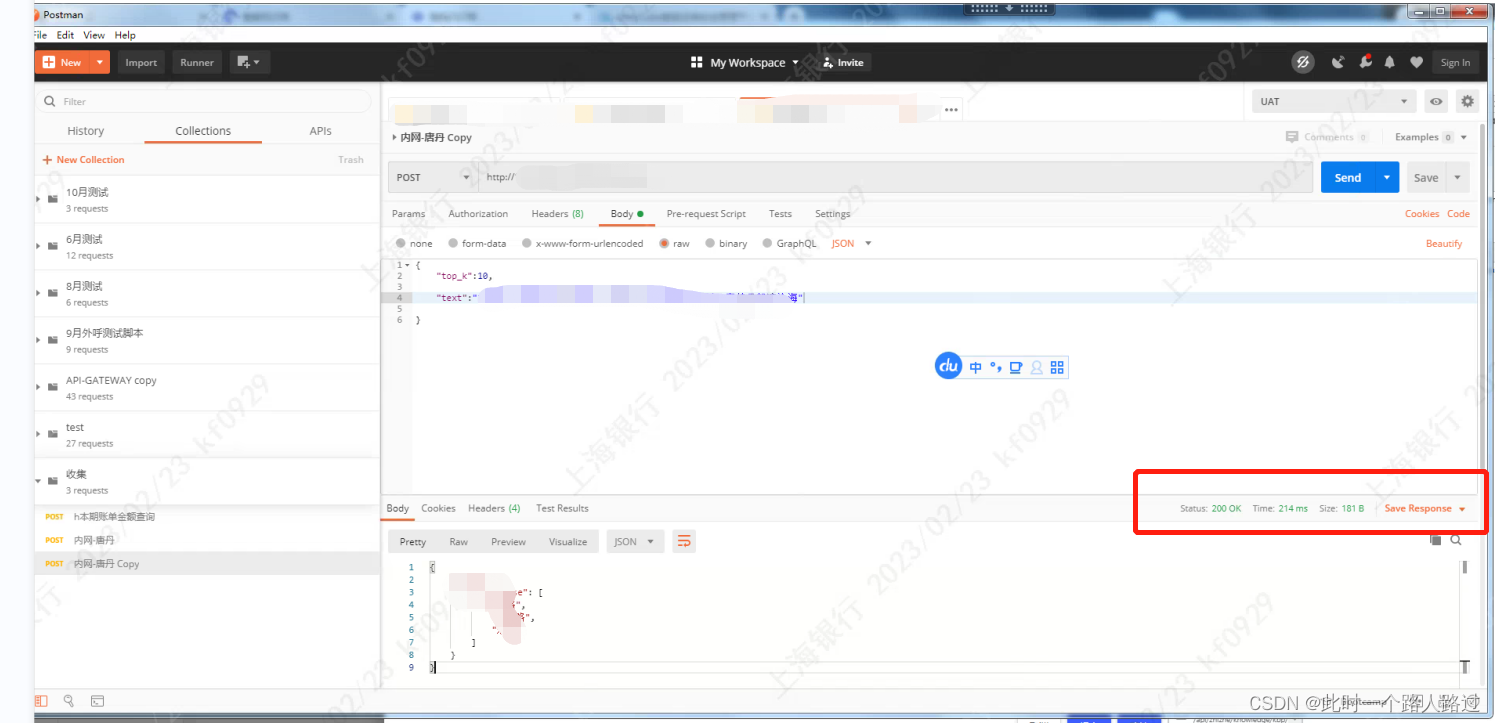Click the Invite people icon
1495x723 pixels.
click(x=828, y=62)
